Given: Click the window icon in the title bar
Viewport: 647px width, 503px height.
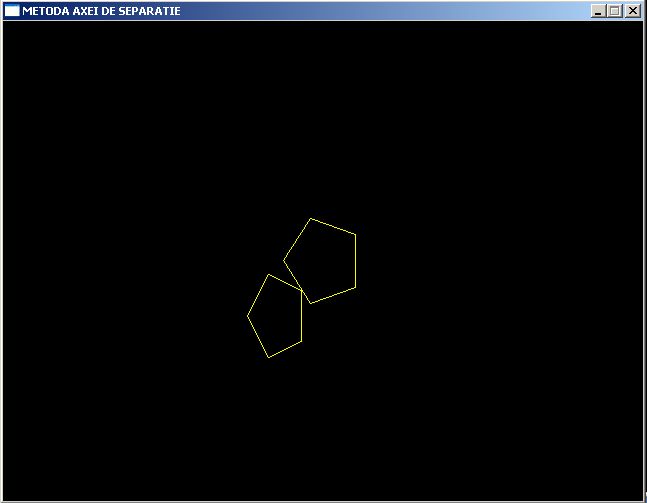Looking at the screenshot, I should click(12, 11).
